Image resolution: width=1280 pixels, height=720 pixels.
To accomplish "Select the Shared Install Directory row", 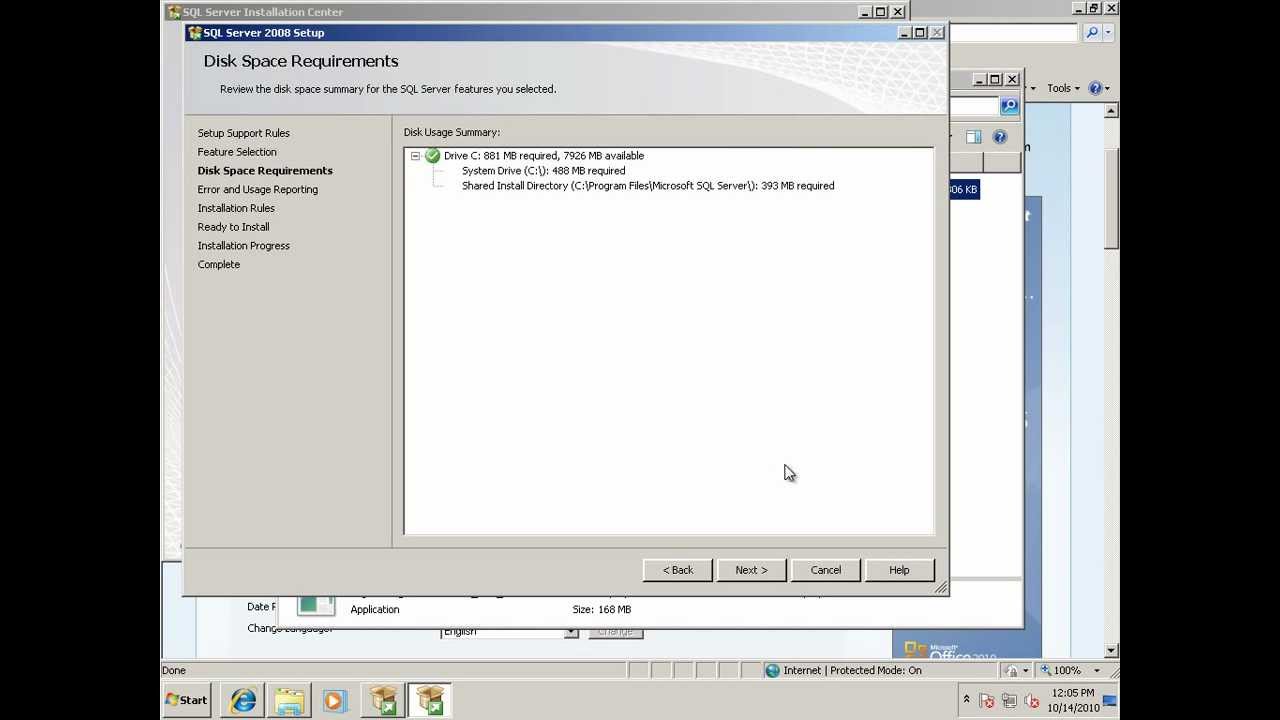I will tap(648, 186).
